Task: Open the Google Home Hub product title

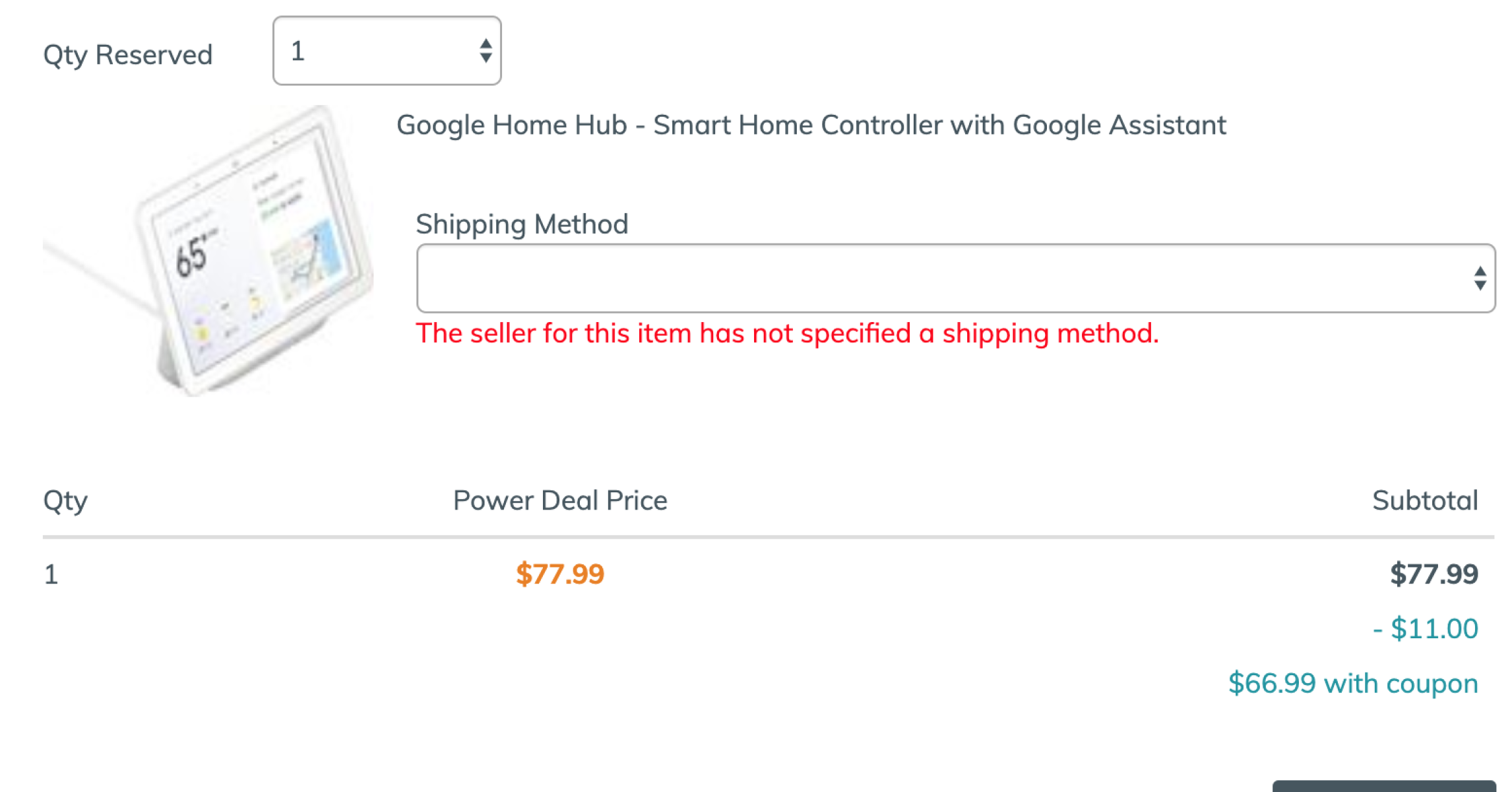Action: (811, 125)
